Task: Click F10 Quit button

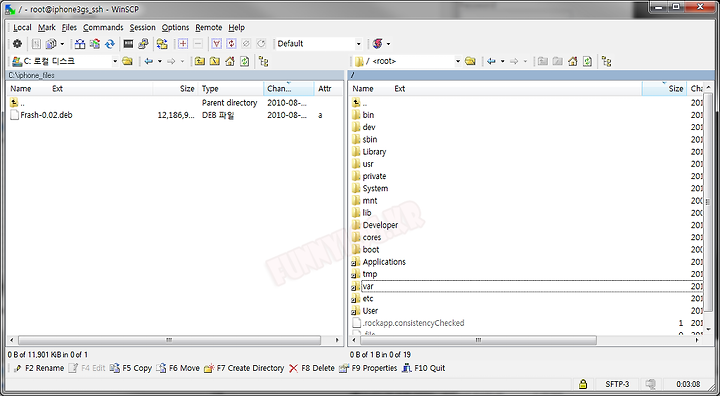Action: tap(423, 368)
